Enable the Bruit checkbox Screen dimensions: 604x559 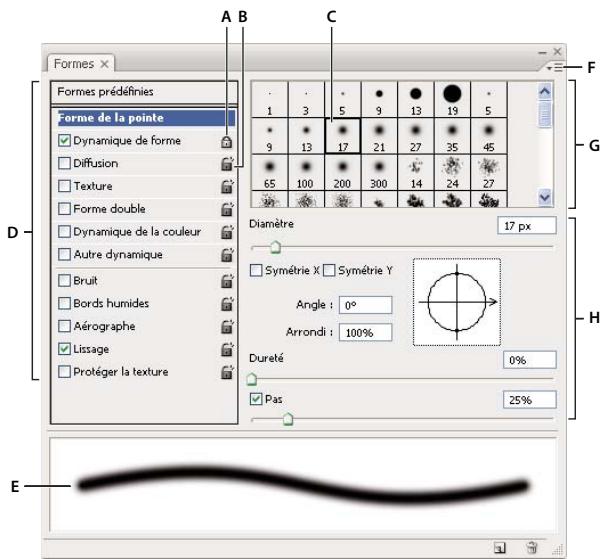[x=64, y=280]
